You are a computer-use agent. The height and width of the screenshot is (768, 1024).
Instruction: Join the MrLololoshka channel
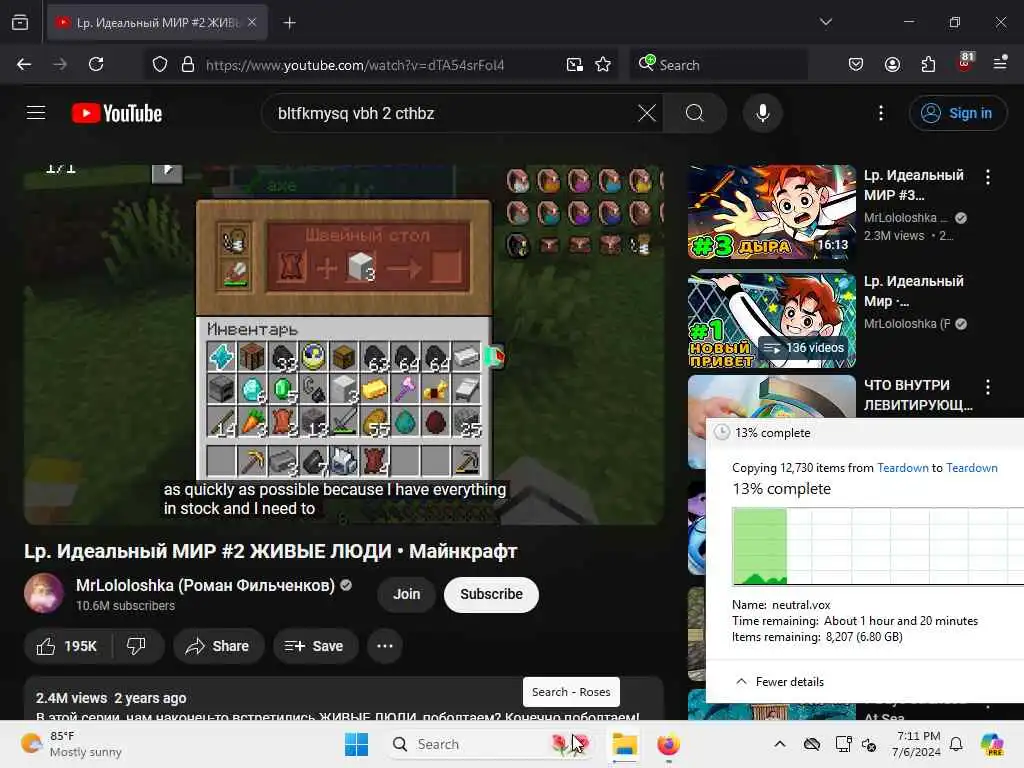point(406,594)
